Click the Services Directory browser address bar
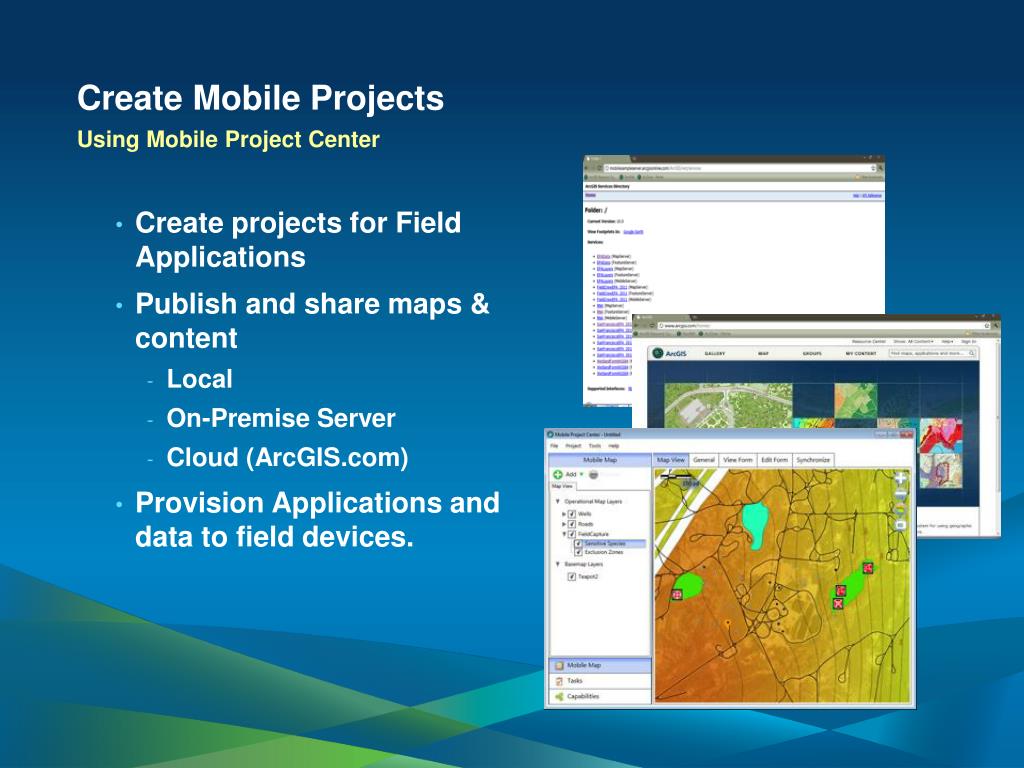Viewport: 1024px width, 768px height. tap(739, 168)
